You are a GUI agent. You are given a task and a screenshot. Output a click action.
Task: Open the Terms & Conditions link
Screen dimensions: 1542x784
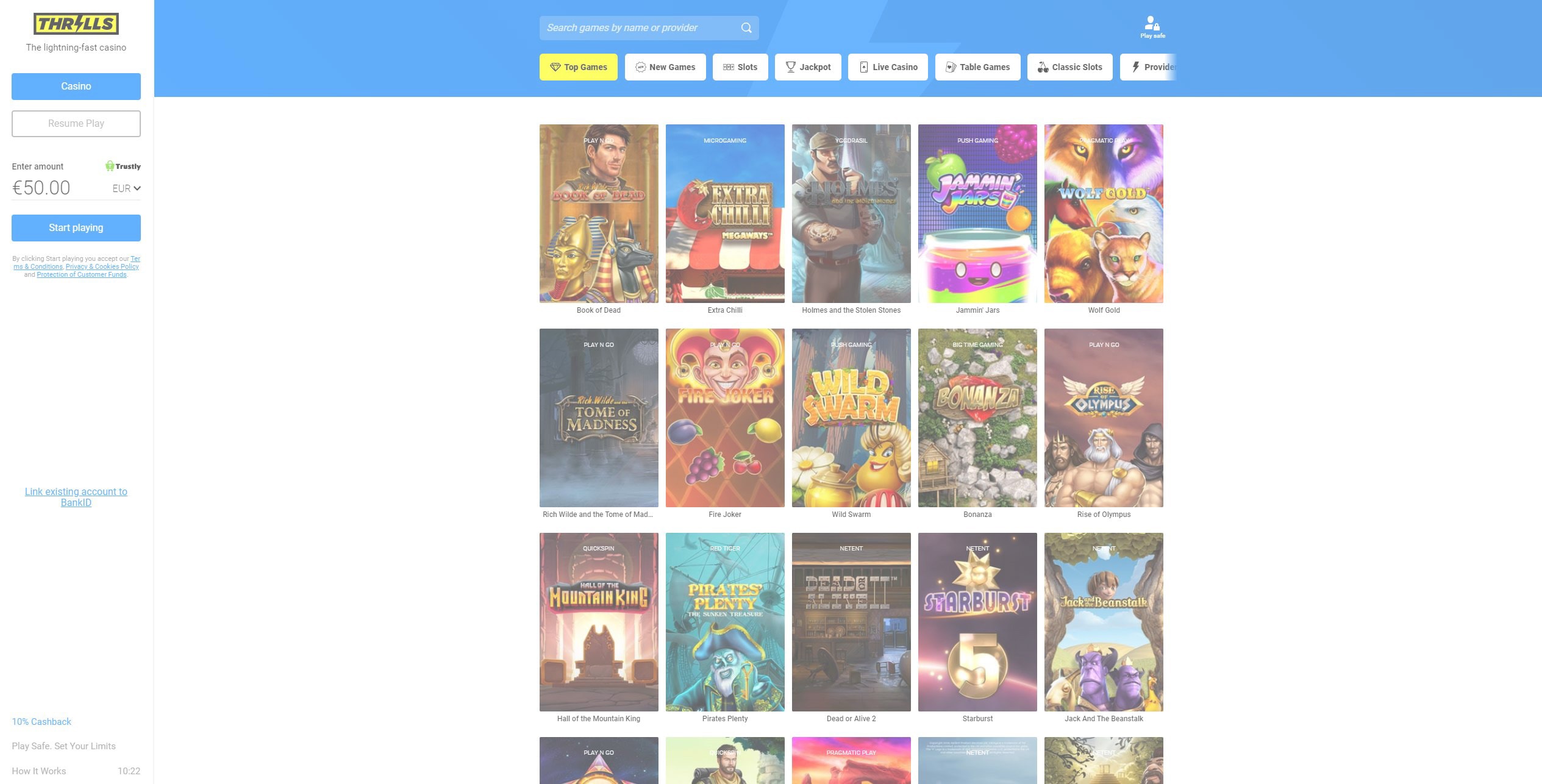pos(76,263)
